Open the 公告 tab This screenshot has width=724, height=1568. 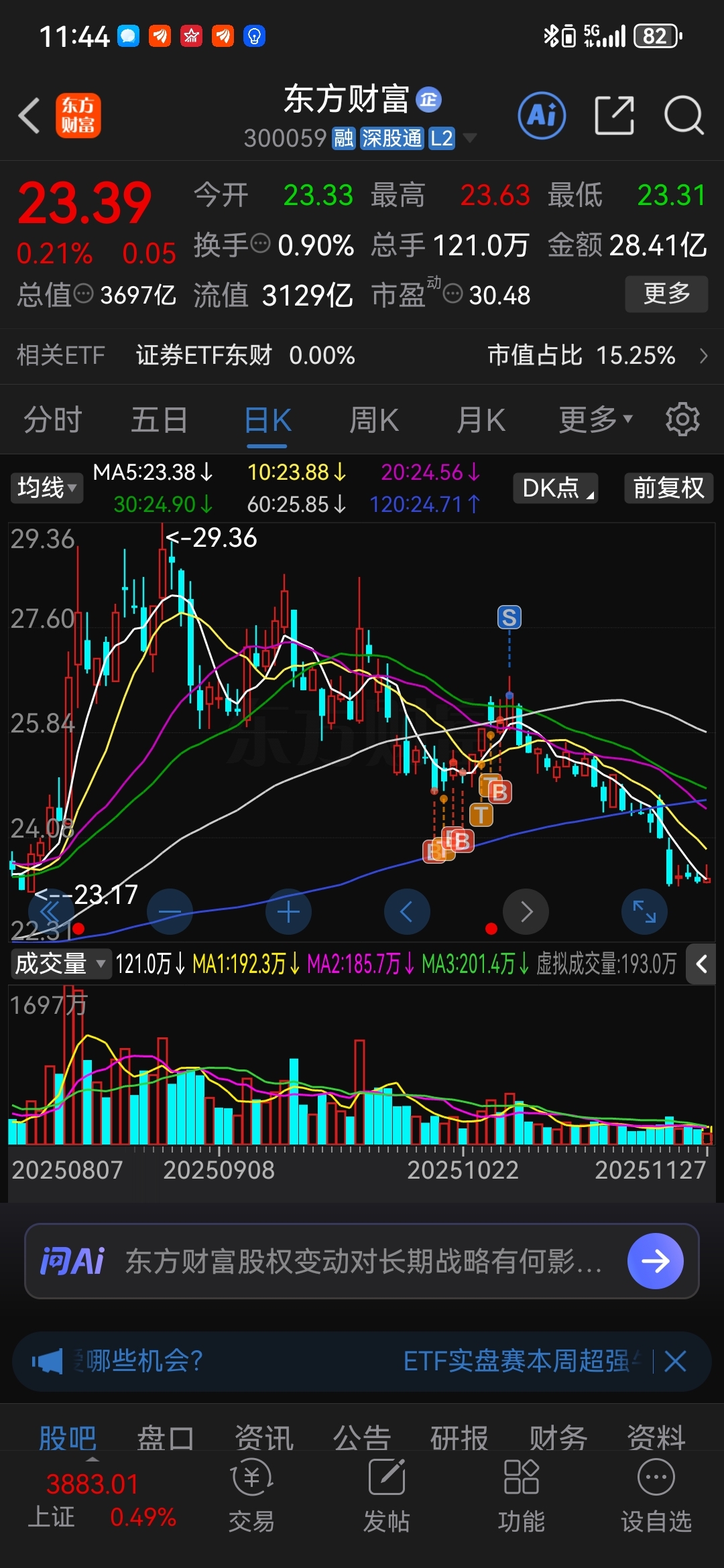click(362, 1438)
